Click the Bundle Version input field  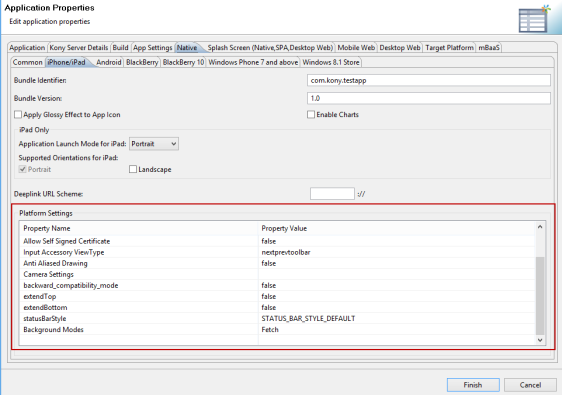point(429,98)
